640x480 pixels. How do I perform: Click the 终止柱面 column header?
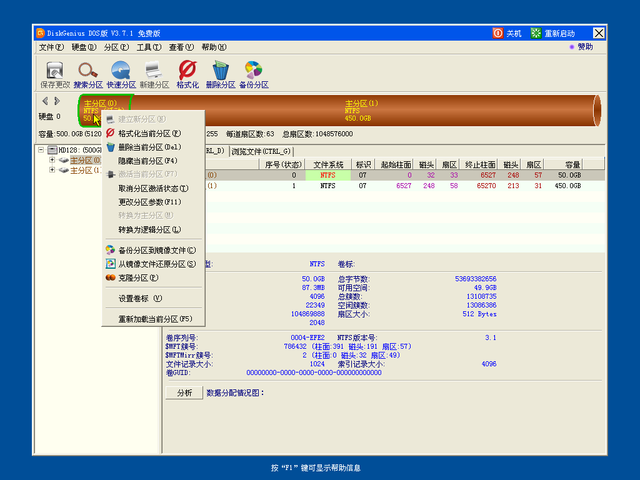pyautogui.click(x=480, y=164)
